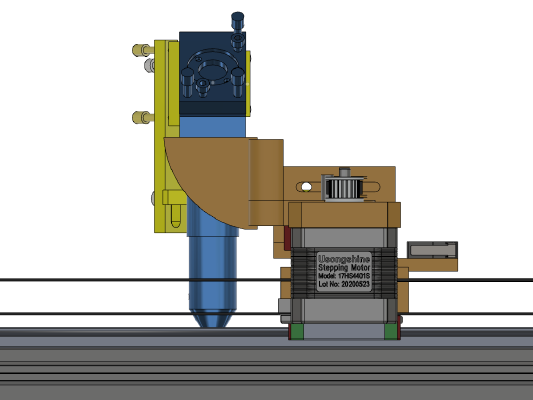Select the left green block under motor

[x=296, y=331]
